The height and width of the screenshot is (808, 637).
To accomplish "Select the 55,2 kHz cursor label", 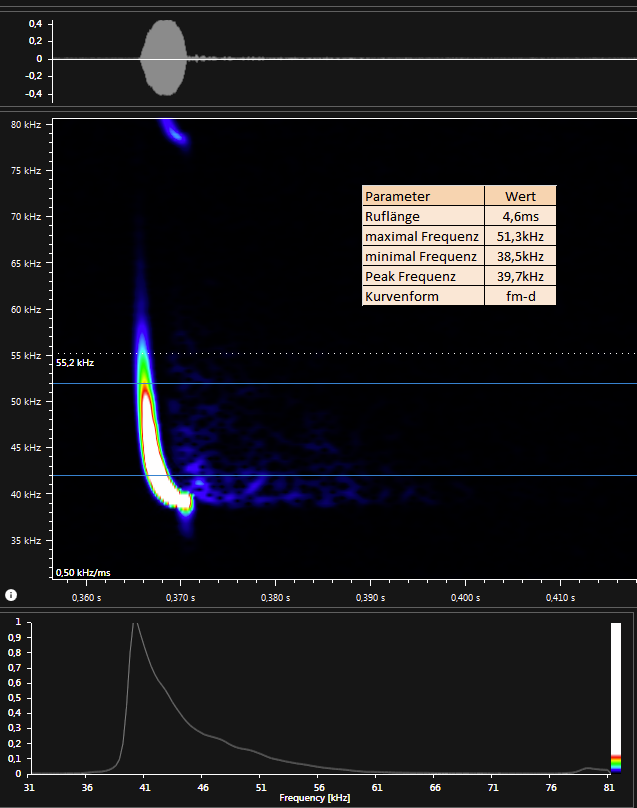I will (x=75, y=363).
